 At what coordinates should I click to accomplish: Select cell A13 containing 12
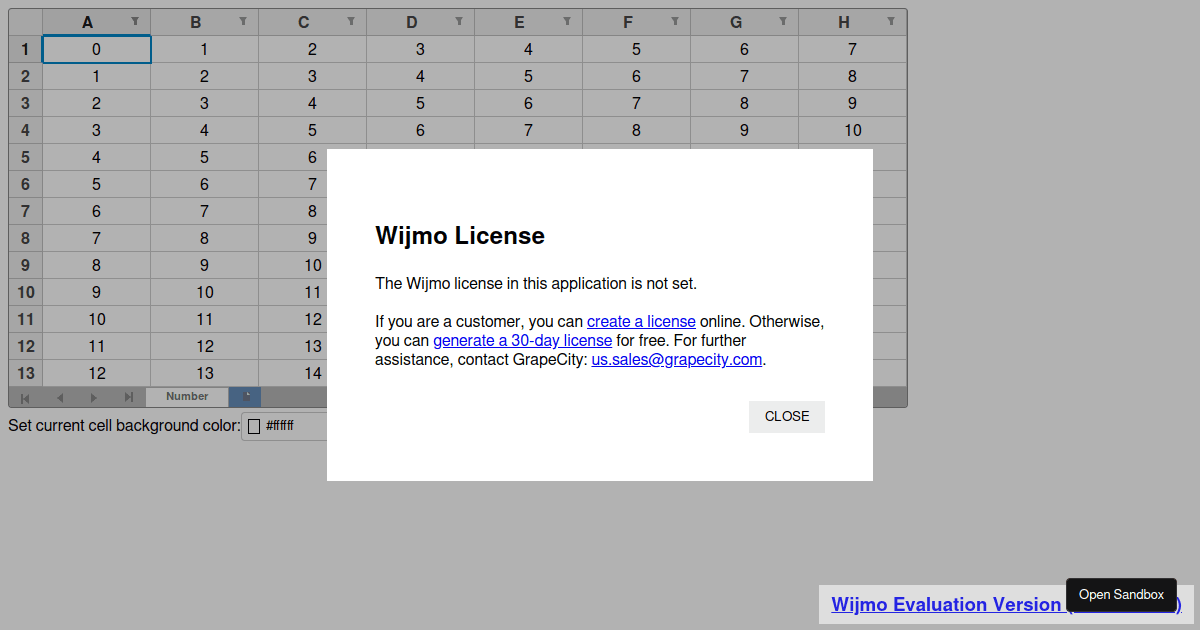click(x=97, y=373)
